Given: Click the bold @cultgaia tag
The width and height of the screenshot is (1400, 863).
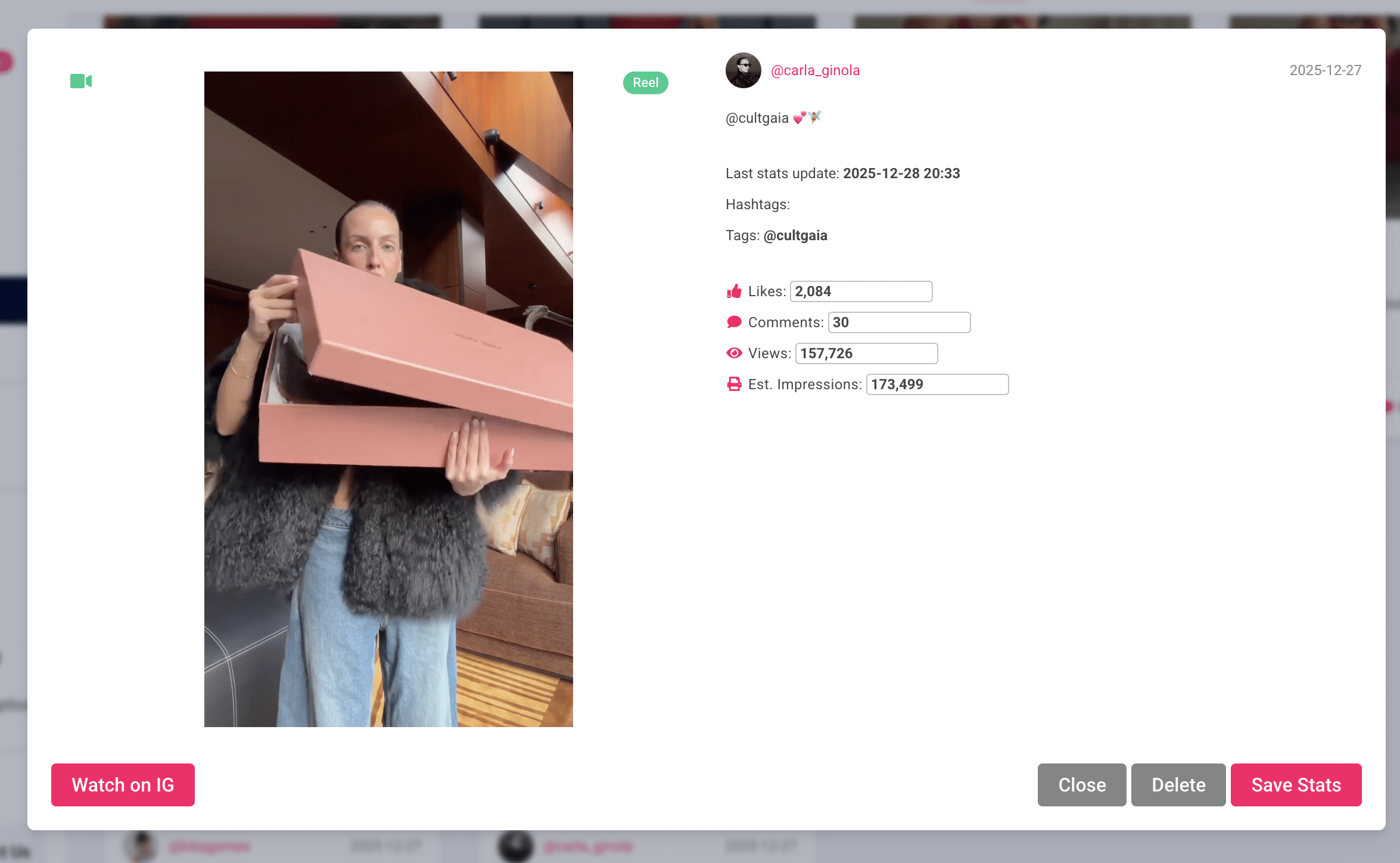Looking at the screenshot, I should [x=796, y=235].
